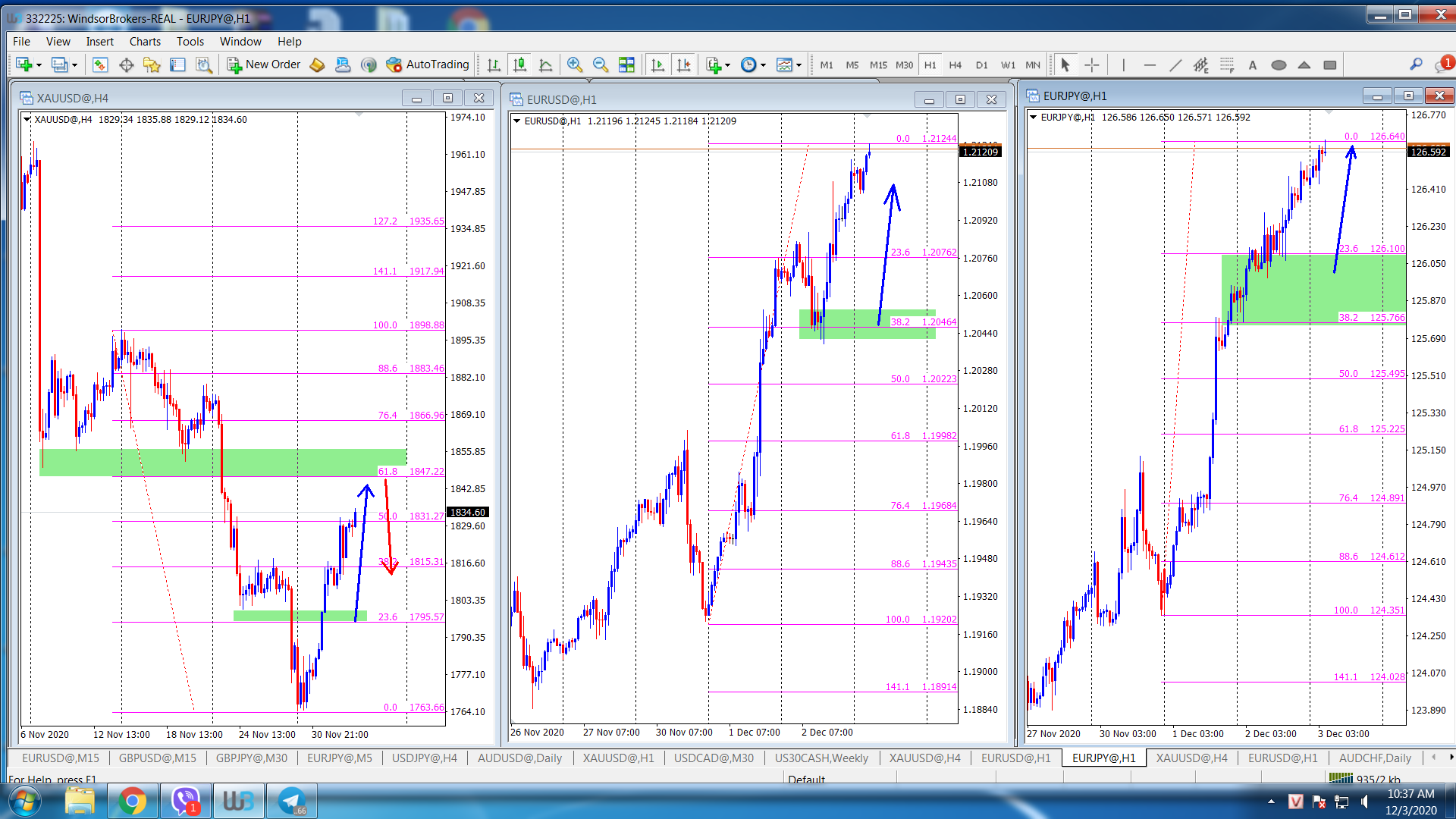Select the Equidistant Channel tool

(1201, 65)
